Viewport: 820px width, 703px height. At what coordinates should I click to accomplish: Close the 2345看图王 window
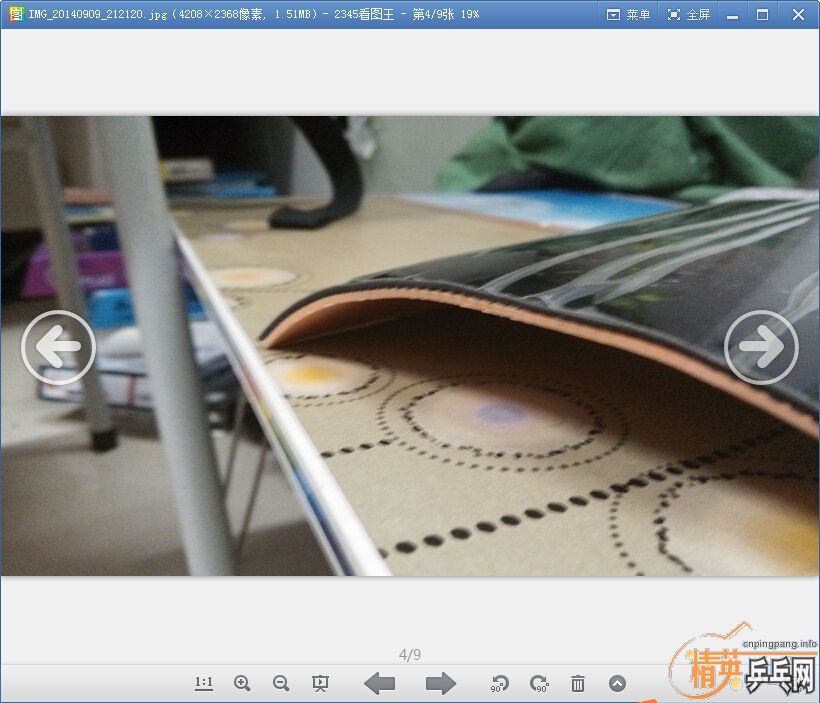click(x=799, y=14)
